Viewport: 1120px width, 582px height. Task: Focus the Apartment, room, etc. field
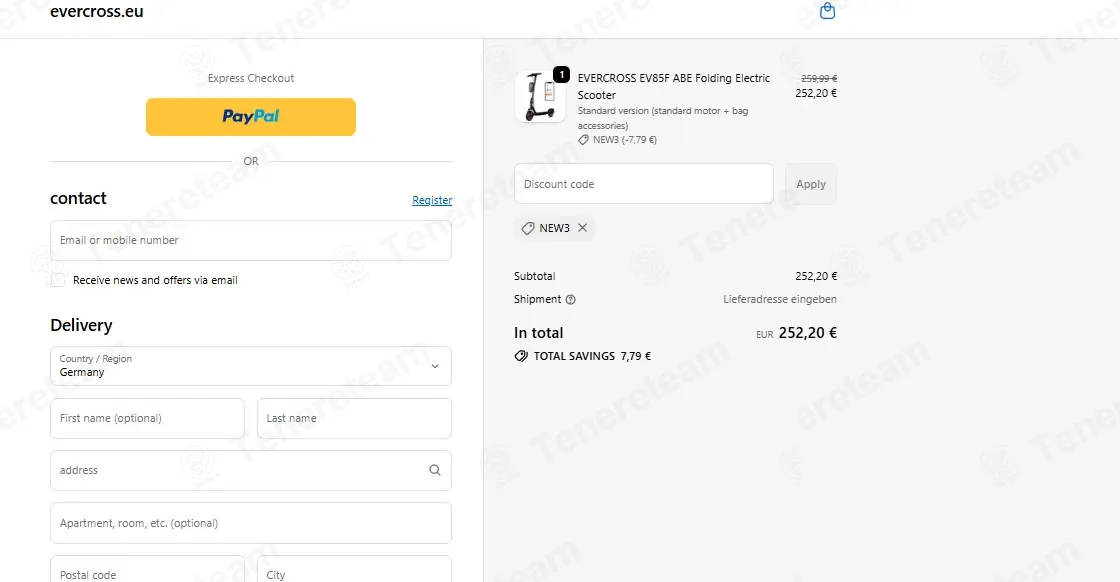point(251,523)
